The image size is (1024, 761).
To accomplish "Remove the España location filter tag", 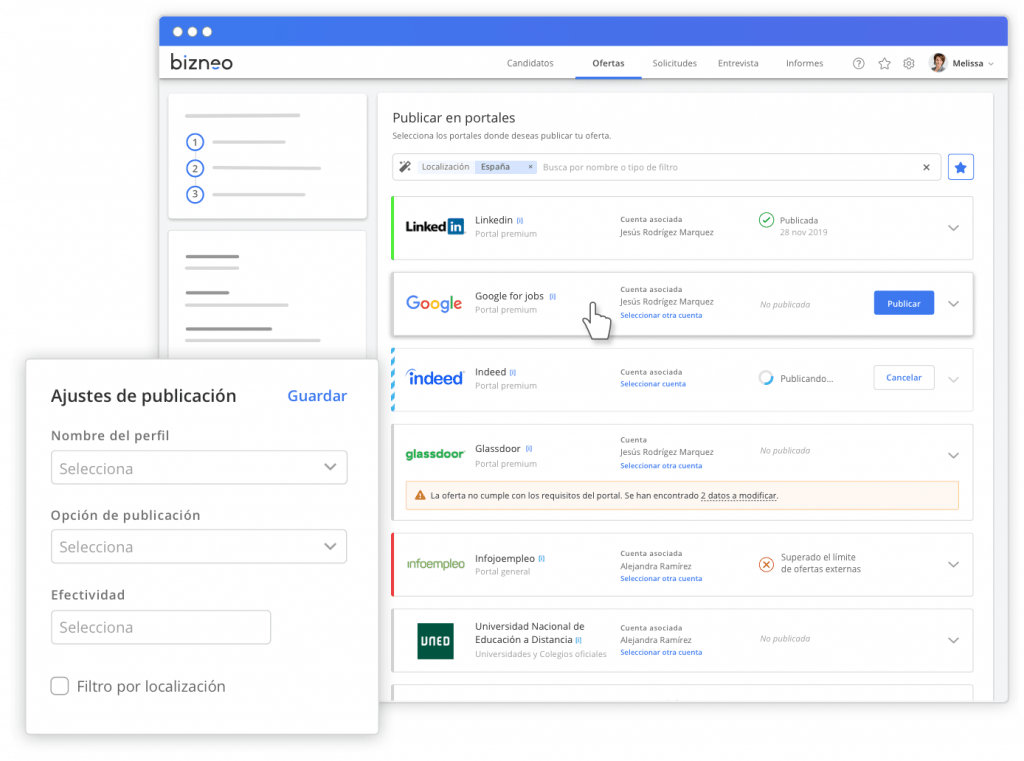I will pyautogui.click(x=530, y=167).
